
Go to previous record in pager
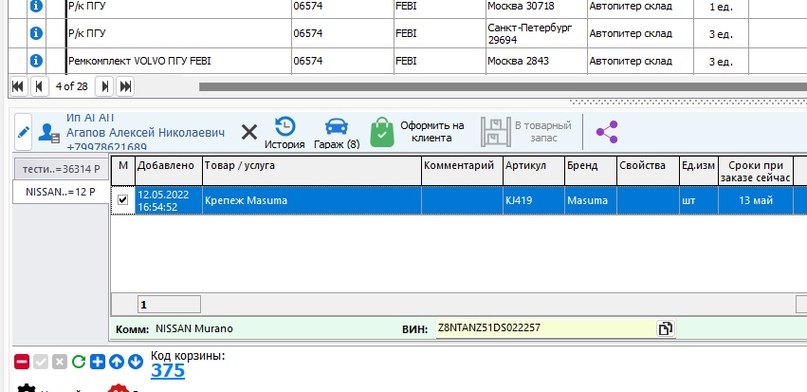click(x=39, y=86)
